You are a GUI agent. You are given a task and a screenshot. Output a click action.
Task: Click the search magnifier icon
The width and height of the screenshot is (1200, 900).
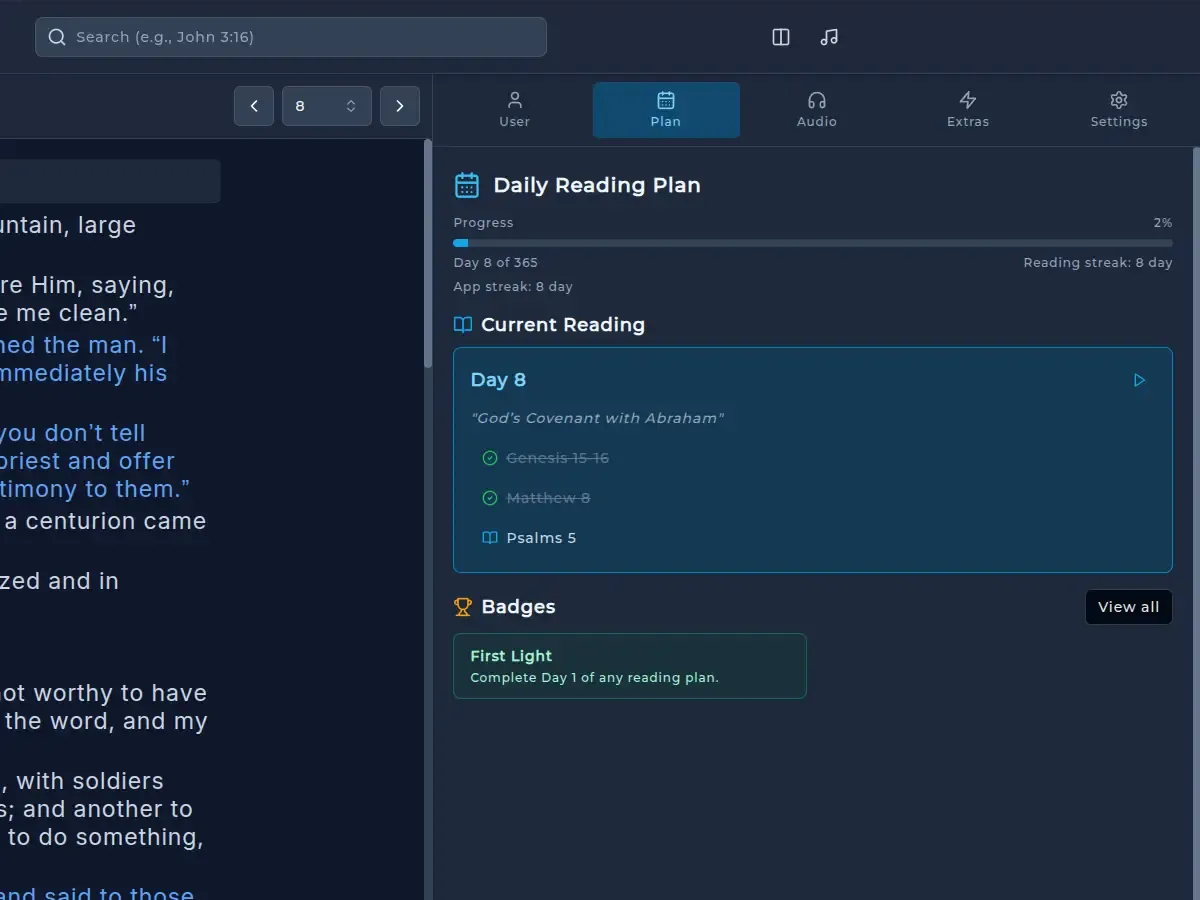tap(57, 36)
